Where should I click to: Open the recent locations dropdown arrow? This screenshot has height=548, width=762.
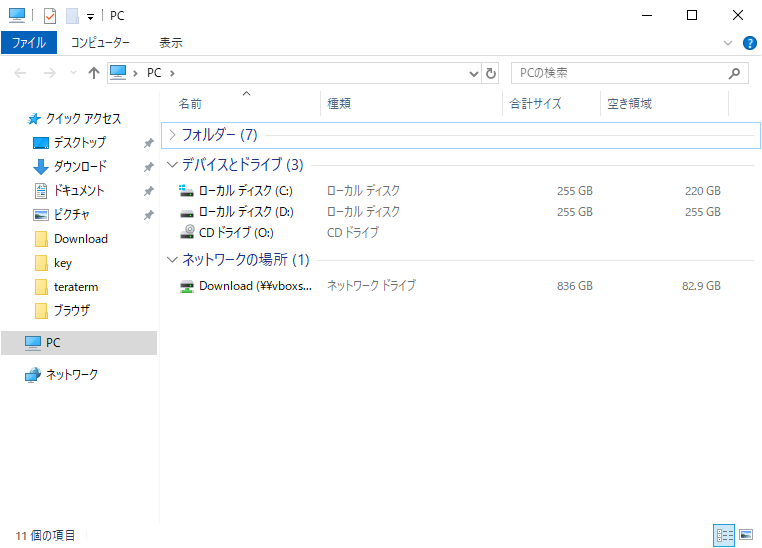[x=73, y=73]
